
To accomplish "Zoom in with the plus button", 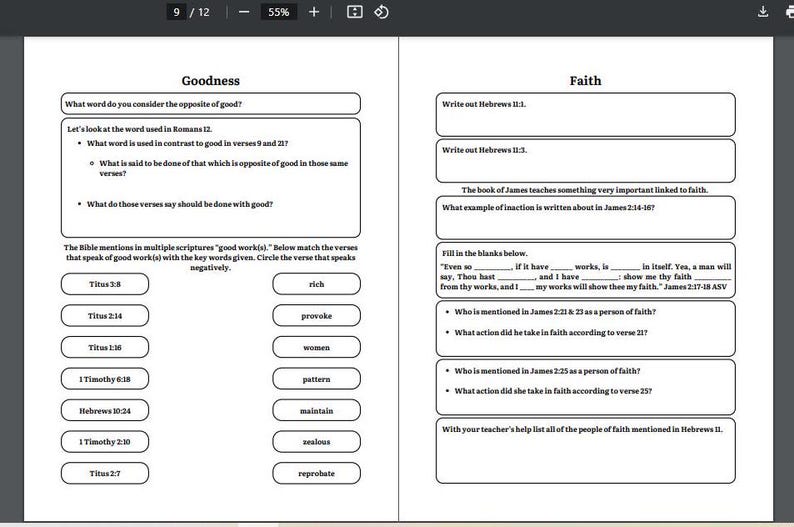I will [314, 12].
